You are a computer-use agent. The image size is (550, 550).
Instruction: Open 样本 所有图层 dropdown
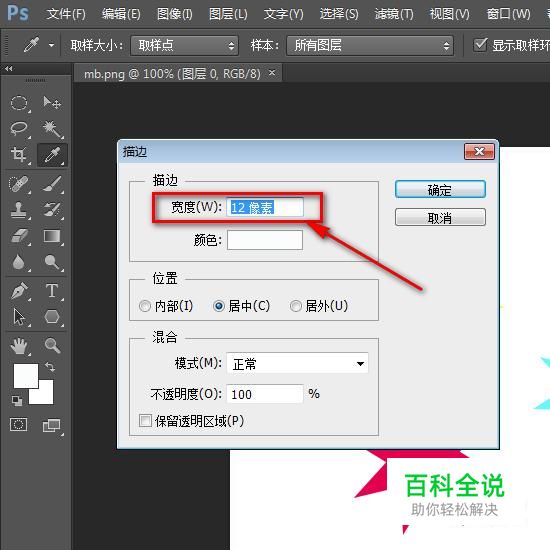tap(370, 45)
